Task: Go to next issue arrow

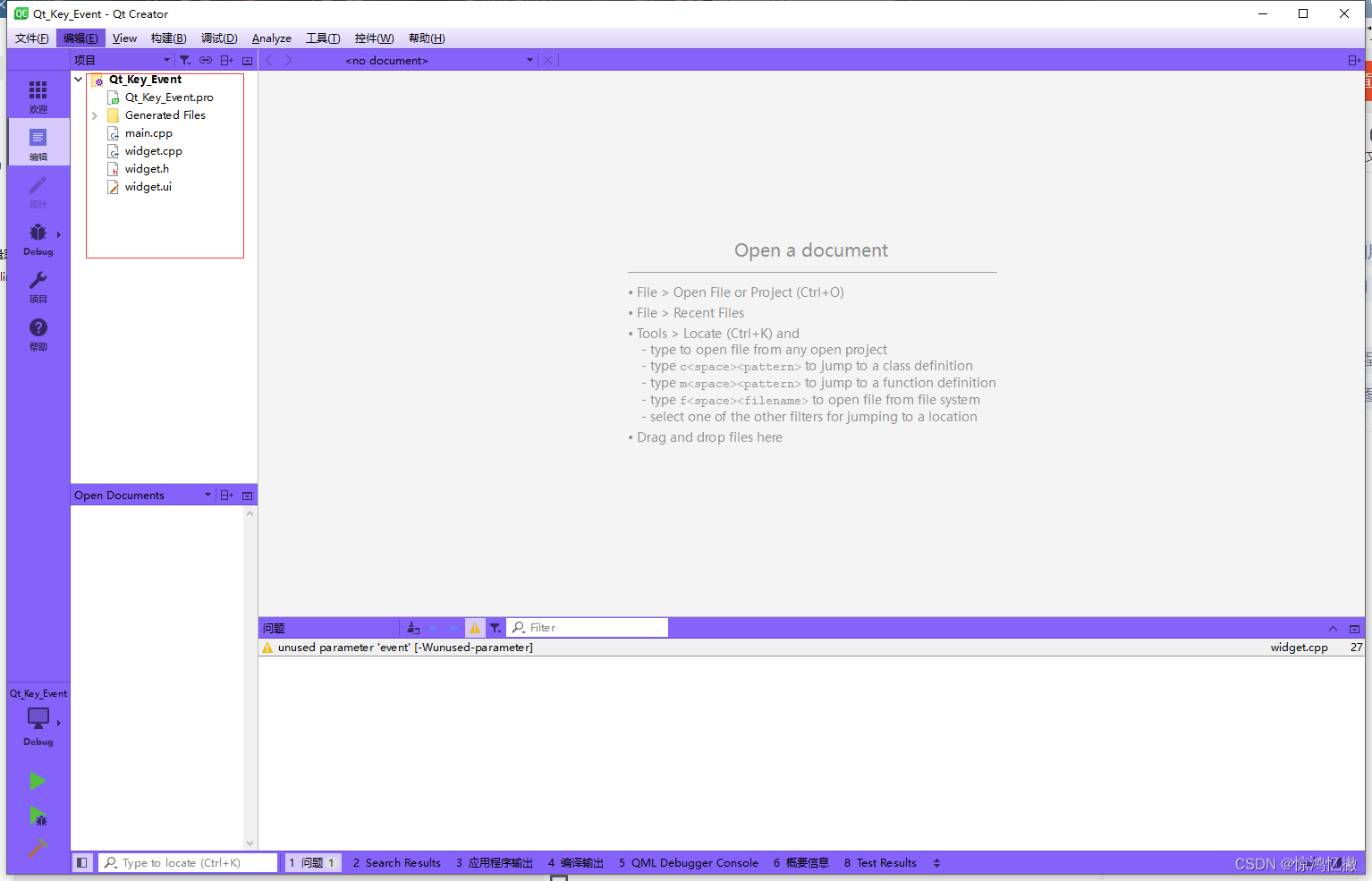Action: tap(454, 628)
